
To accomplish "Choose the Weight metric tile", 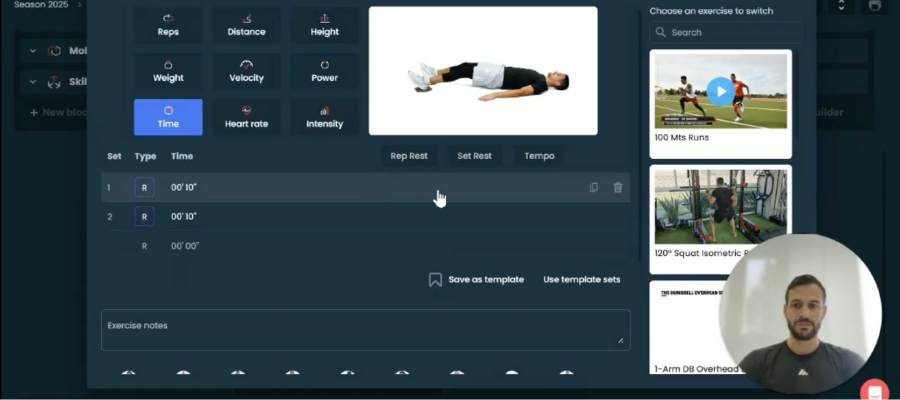I will [x=168, y=71].
